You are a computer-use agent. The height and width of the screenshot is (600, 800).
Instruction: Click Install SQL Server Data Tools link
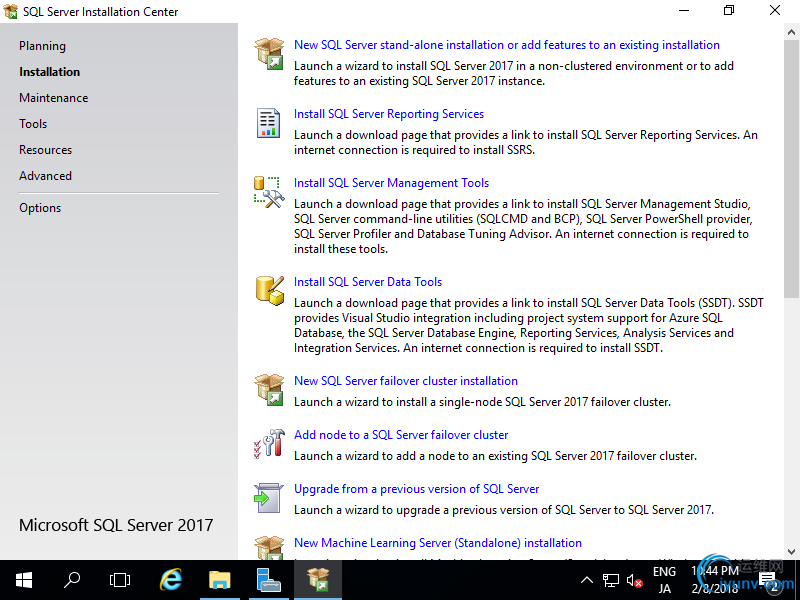click(x=368, y=282)
